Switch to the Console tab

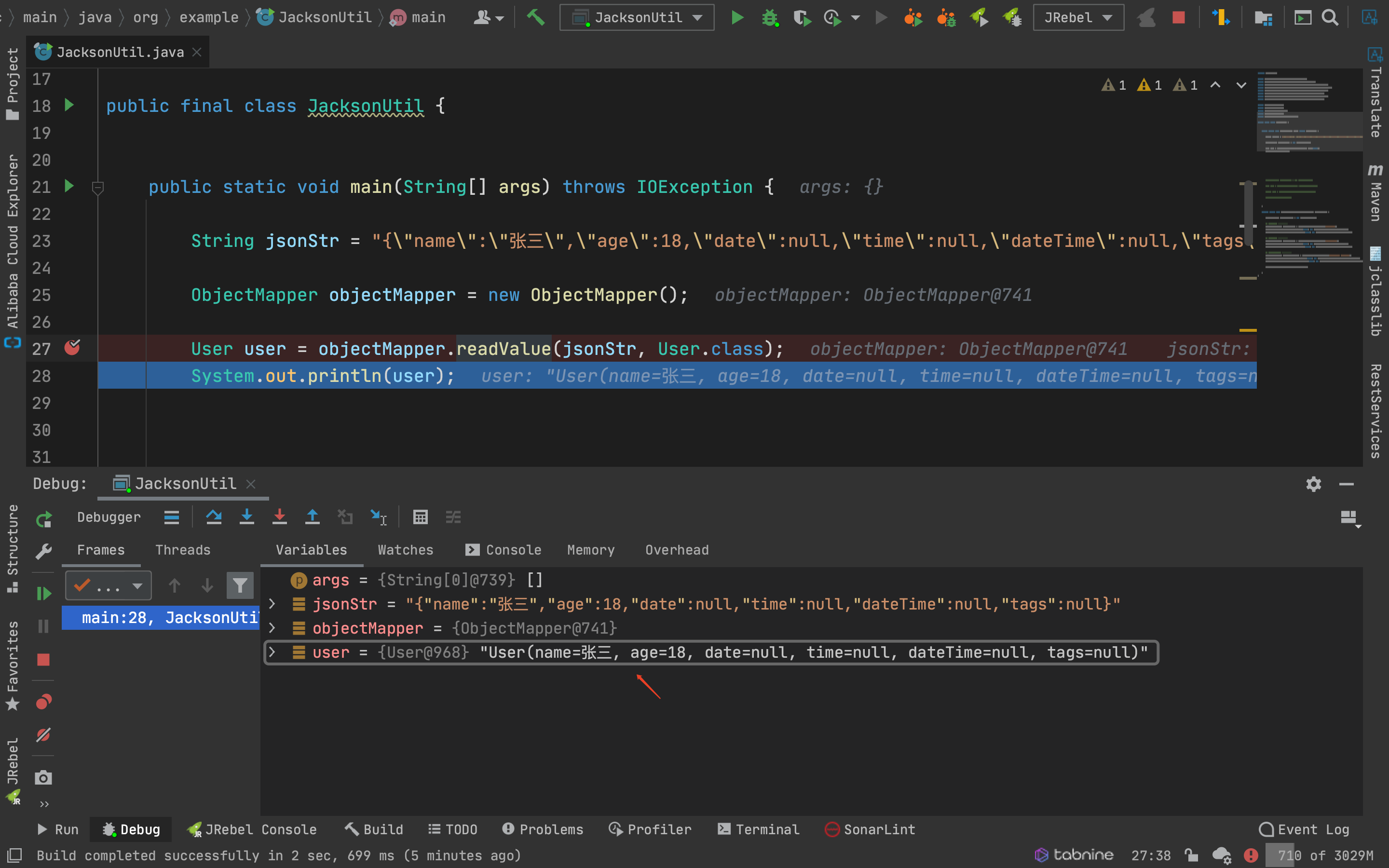[504, 550]
